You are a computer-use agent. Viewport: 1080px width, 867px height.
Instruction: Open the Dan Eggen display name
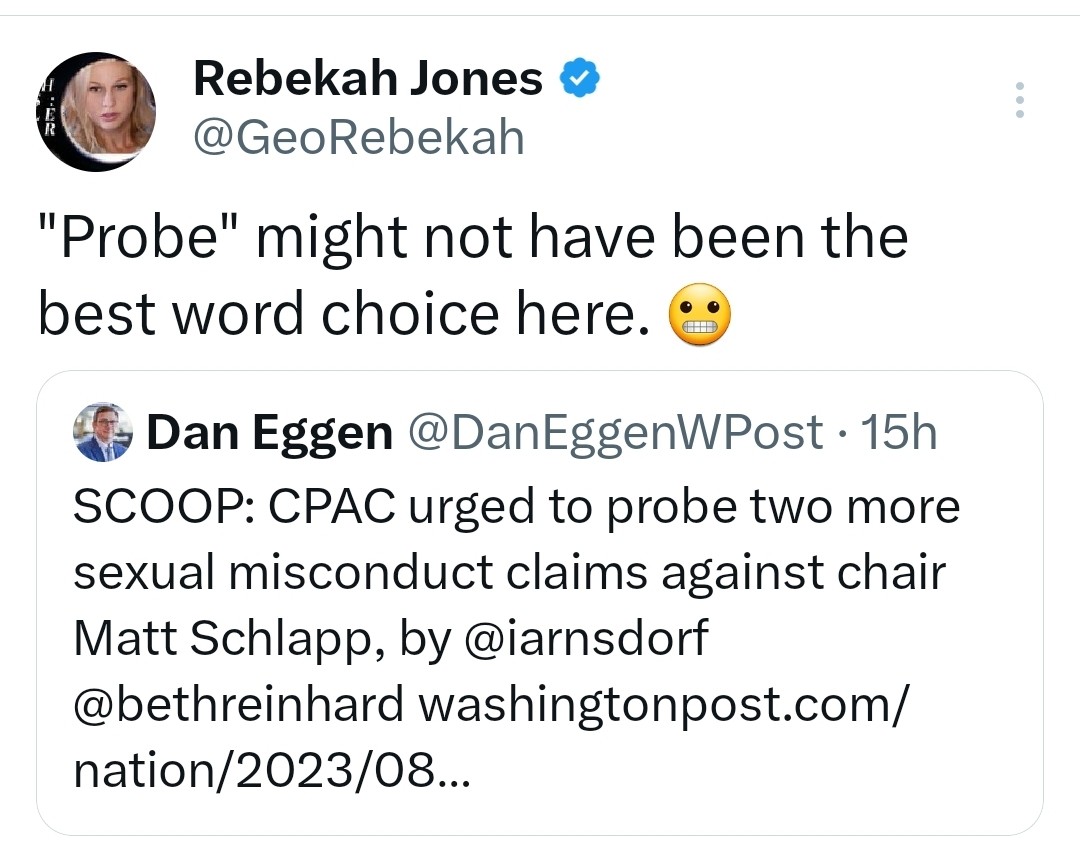(x=269, y=433)
